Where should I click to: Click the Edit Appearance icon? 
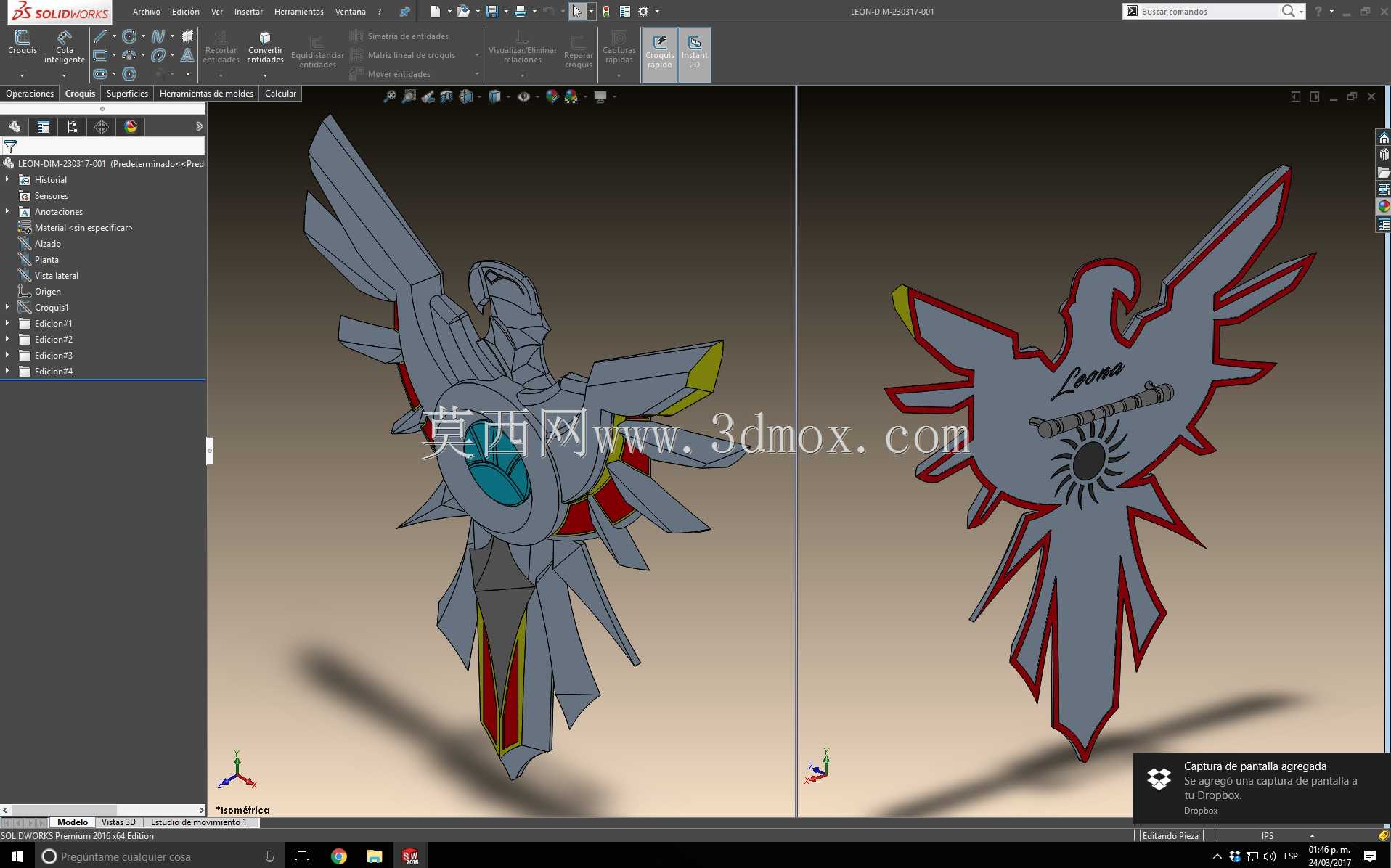pos(552,97)
